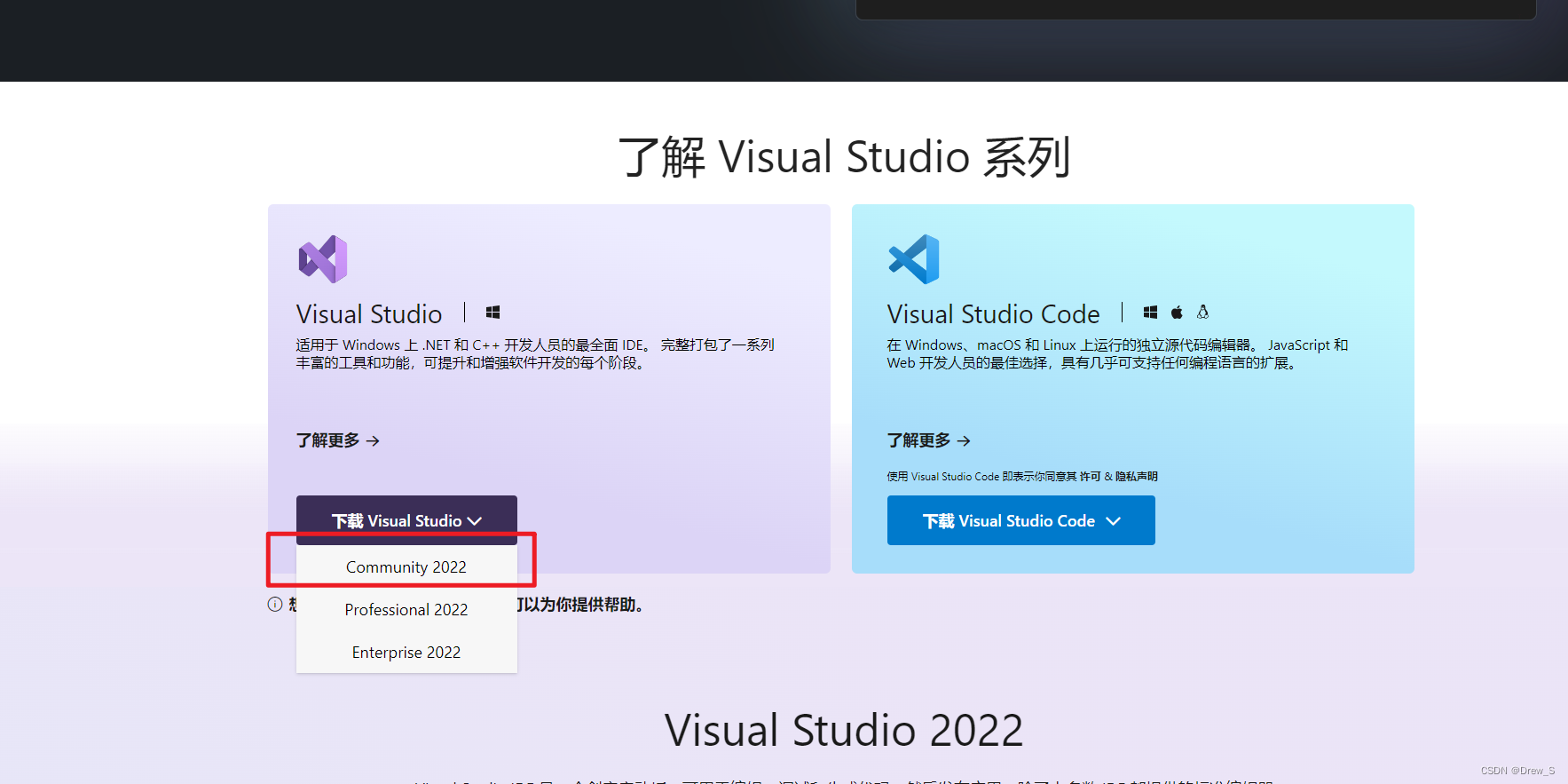Screen dimensions: 1568x784
Task: Open the 下载 Visual Studio dropdown button
Action: tap(406, 520)
